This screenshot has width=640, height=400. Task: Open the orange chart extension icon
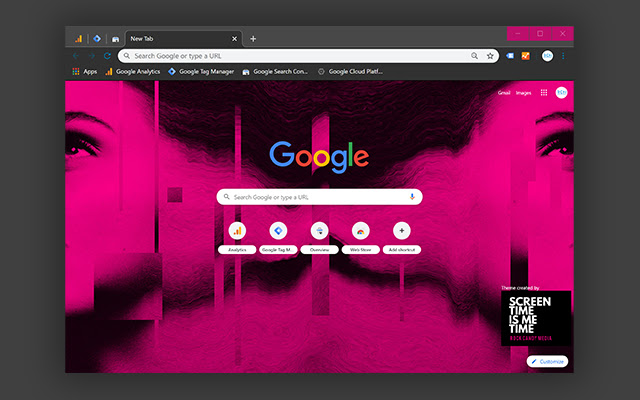(526, 56)
